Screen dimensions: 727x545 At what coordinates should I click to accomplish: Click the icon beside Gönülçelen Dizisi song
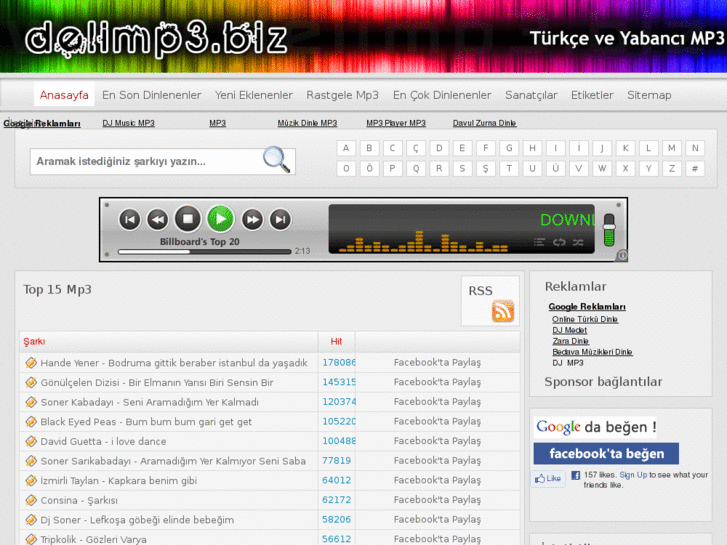[31, 382]
